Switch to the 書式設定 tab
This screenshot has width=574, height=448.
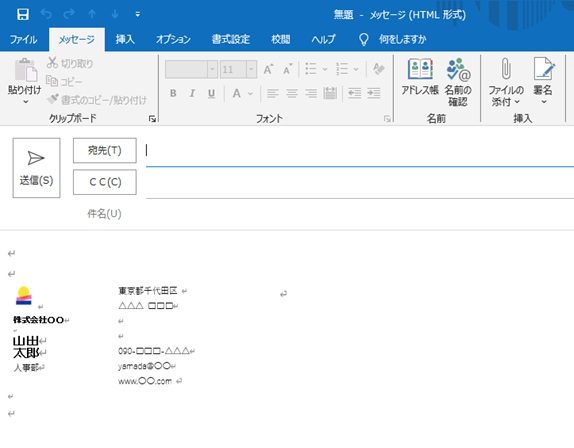point(231,39)
